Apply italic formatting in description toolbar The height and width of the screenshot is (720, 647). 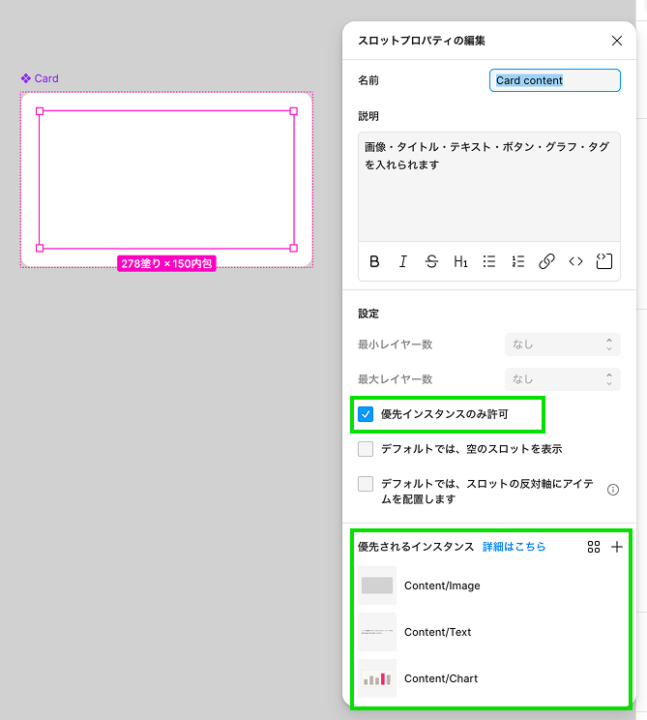coord(403,262)
